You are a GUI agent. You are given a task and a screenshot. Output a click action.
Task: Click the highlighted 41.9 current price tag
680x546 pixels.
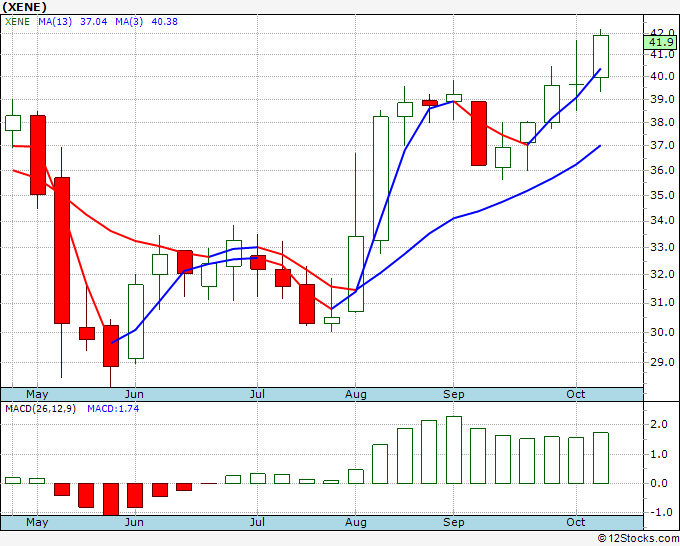click(660, 42)
